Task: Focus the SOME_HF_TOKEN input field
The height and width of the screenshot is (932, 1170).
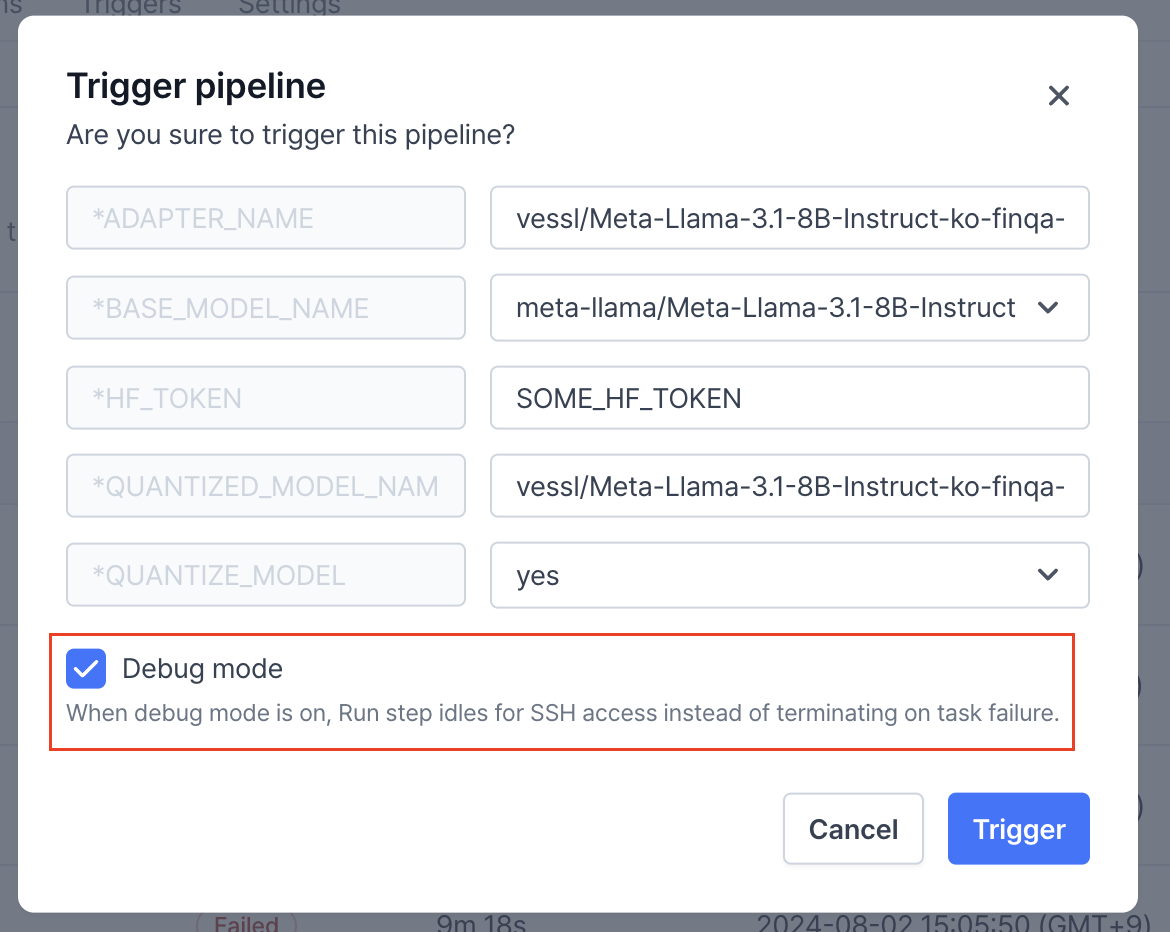Action: click(x=788, y=398)
